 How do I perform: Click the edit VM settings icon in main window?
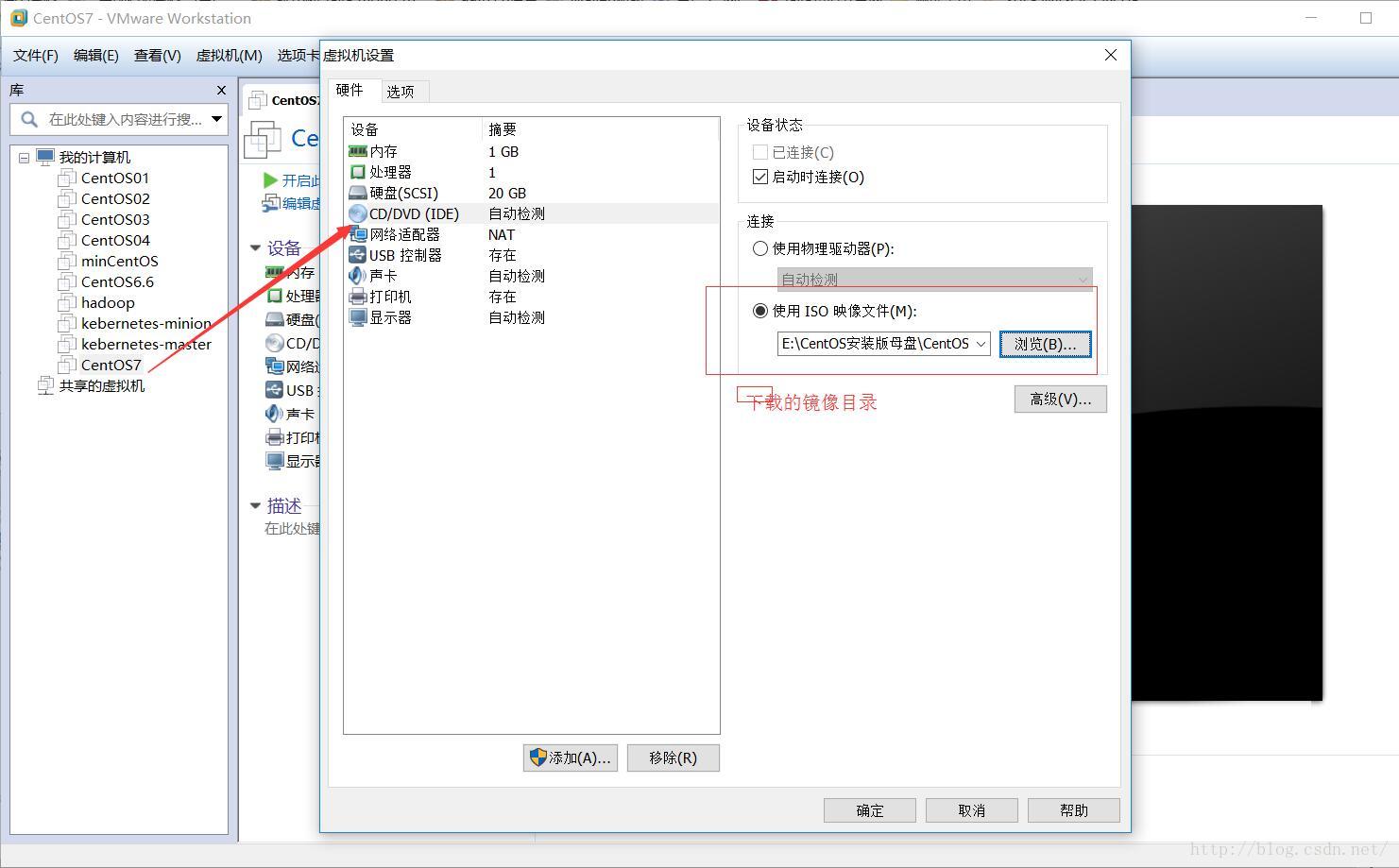pyautogui.click(x=271, y=202)
